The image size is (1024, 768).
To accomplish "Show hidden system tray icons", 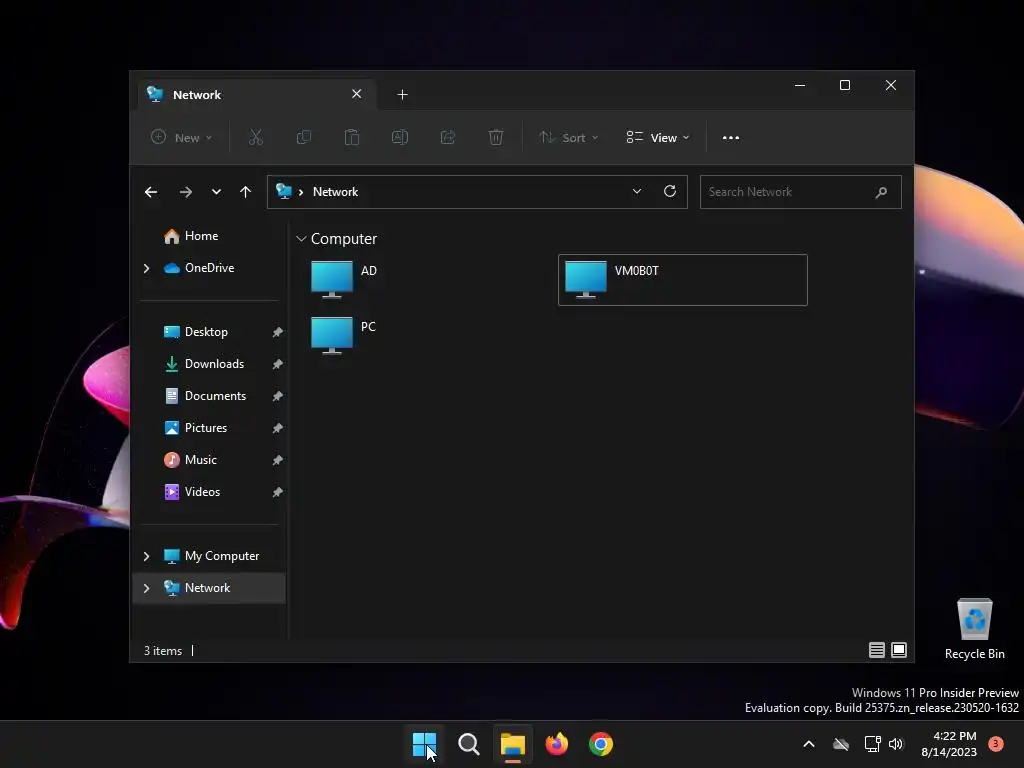I will pyautogui.click(x=808, y=744).
